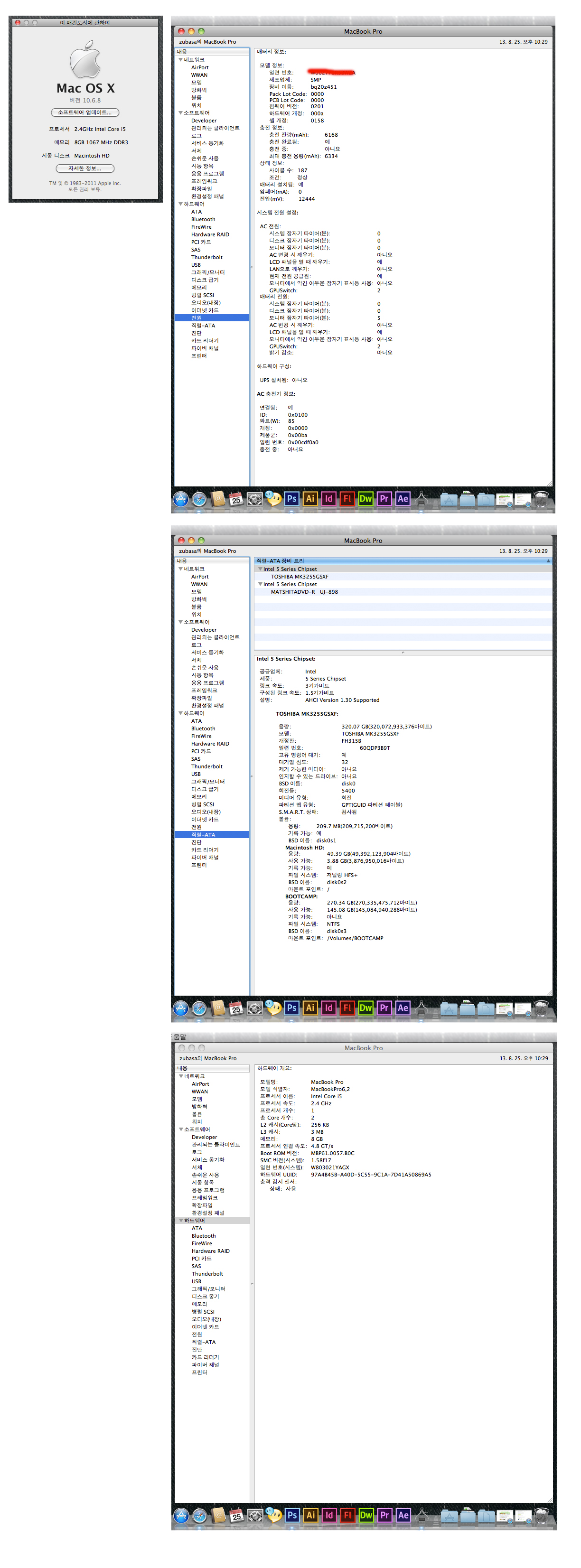Select Thunderbolt in the bottom window sidebar
The height and width of the screenshot is (1568, 581).
point(207,1273)
